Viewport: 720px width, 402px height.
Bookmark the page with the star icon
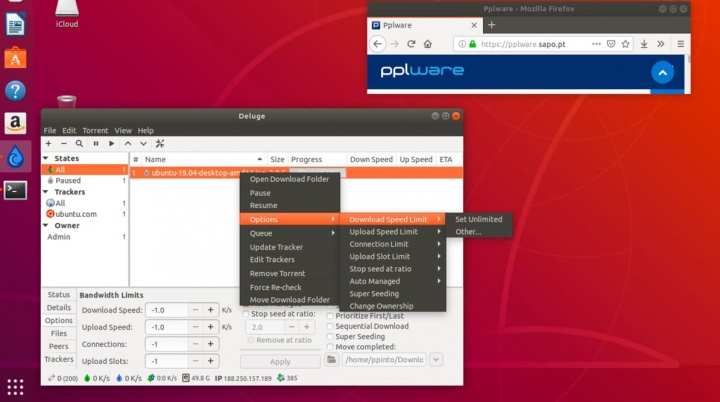pos(626,45)
